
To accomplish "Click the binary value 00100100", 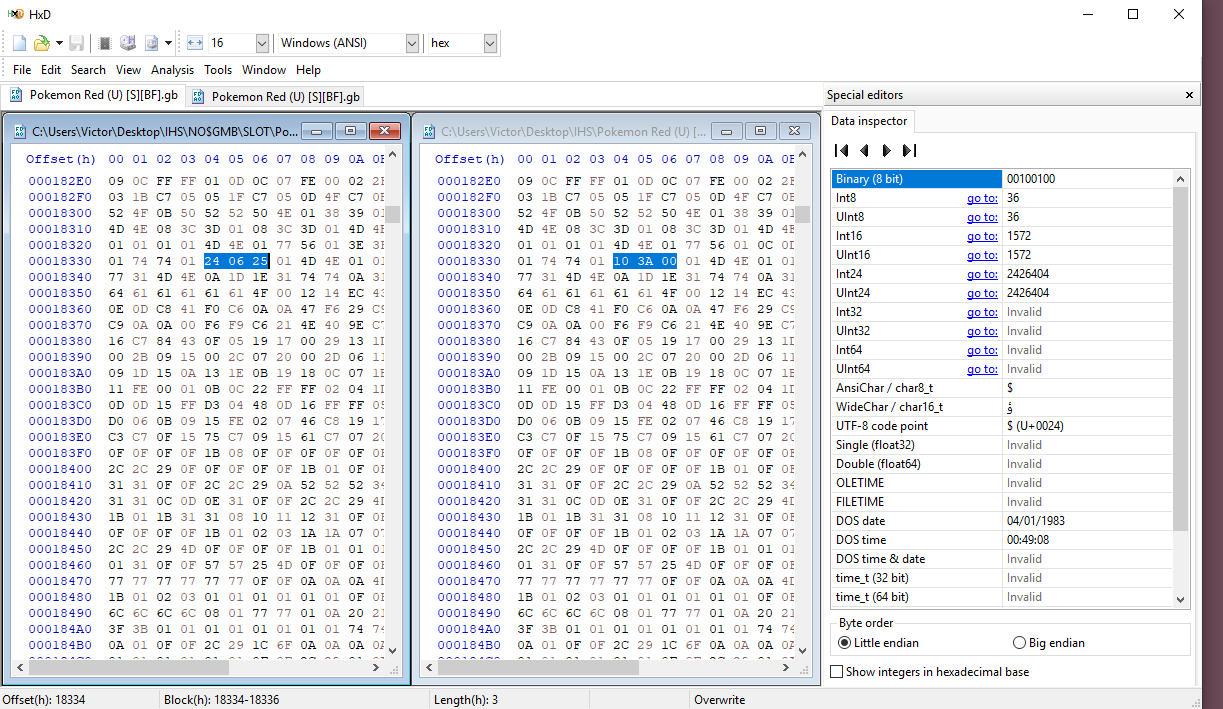I will click(1030, 179).
